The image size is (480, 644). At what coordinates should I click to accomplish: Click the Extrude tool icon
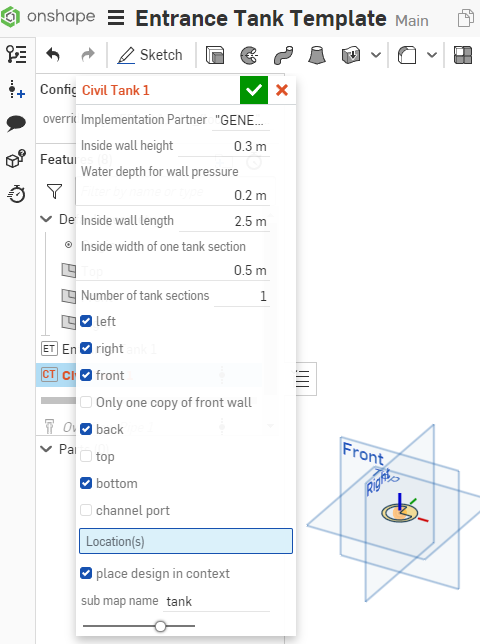215,55
